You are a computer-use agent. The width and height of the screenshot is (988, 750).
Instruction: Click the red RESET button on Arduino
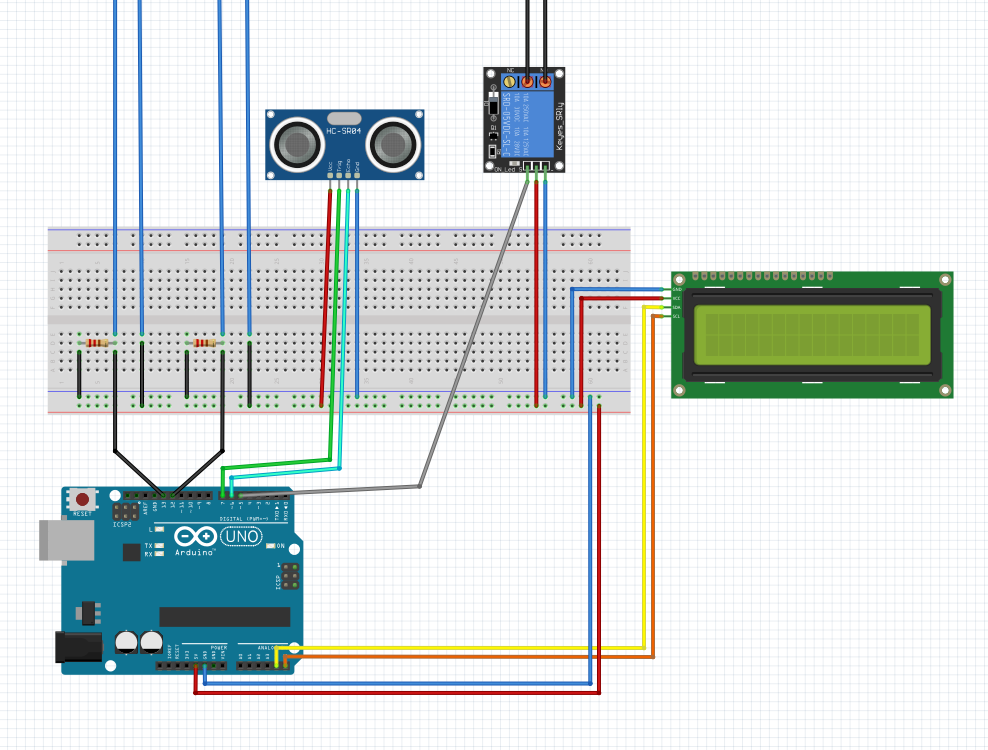coord(82,500)
